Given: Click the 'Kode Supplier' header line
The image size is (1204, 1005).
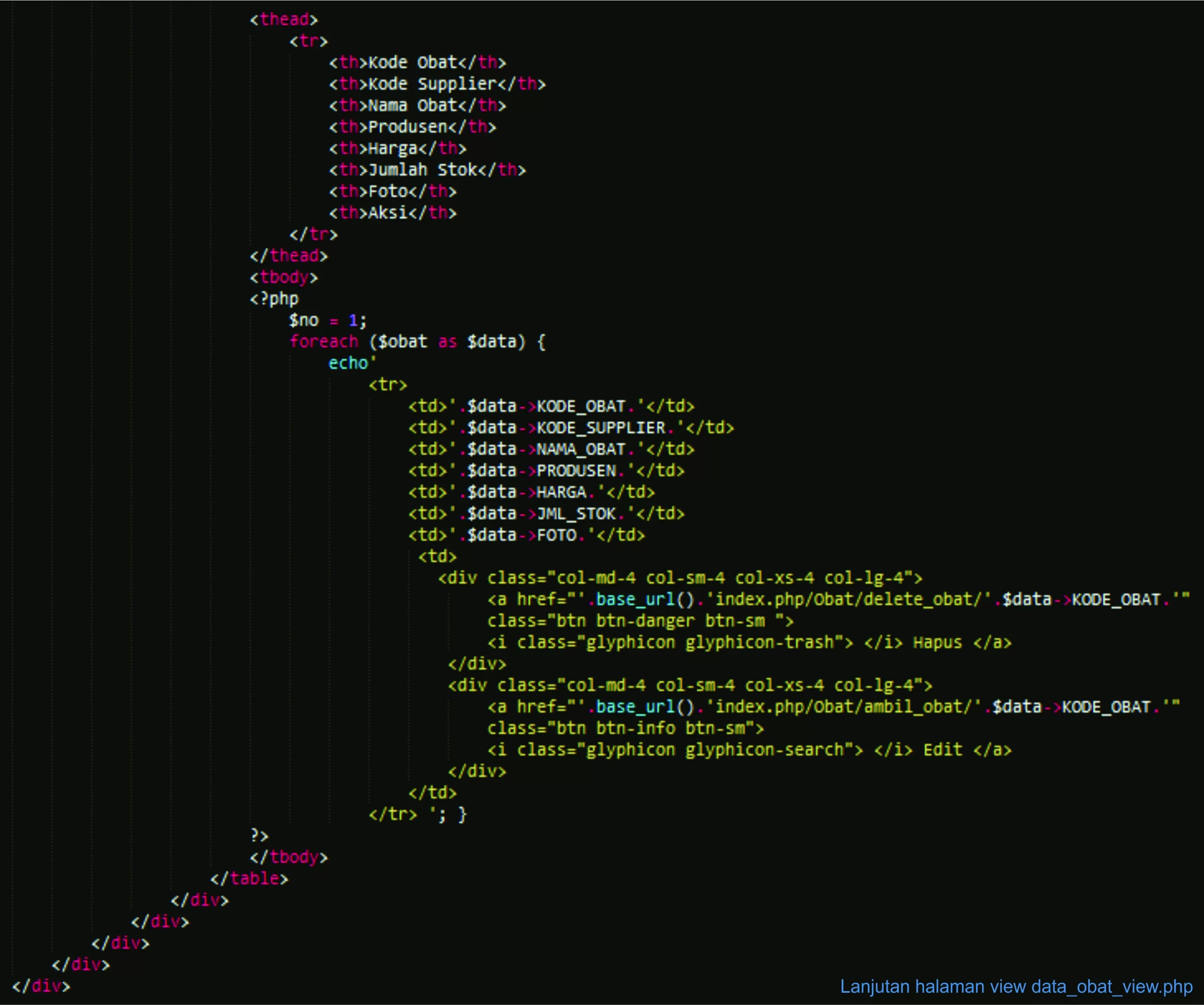Looking at the screenshot, I should tap(436, 84).
